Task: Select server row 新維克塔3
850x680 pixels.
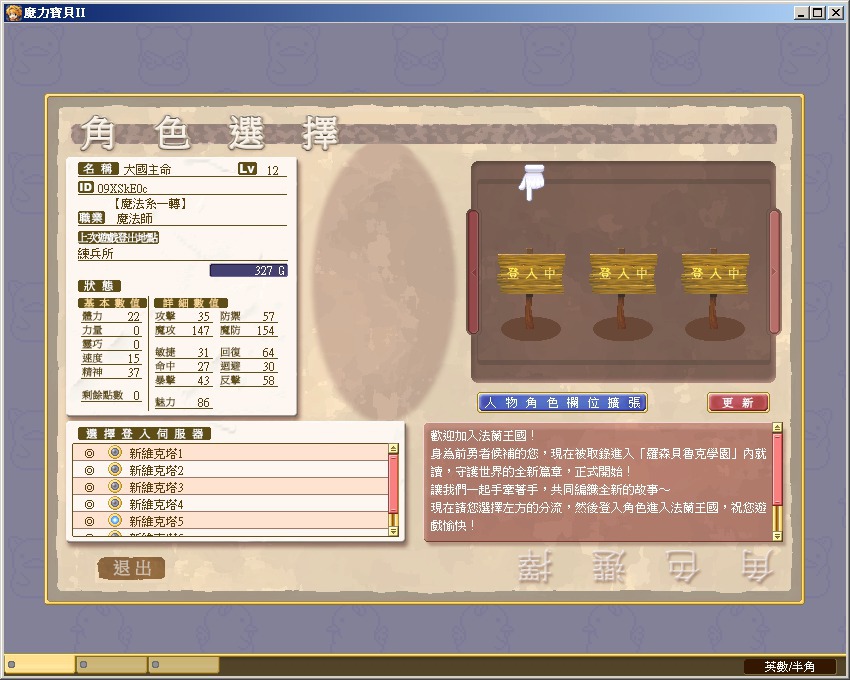Action: (230, 487)
